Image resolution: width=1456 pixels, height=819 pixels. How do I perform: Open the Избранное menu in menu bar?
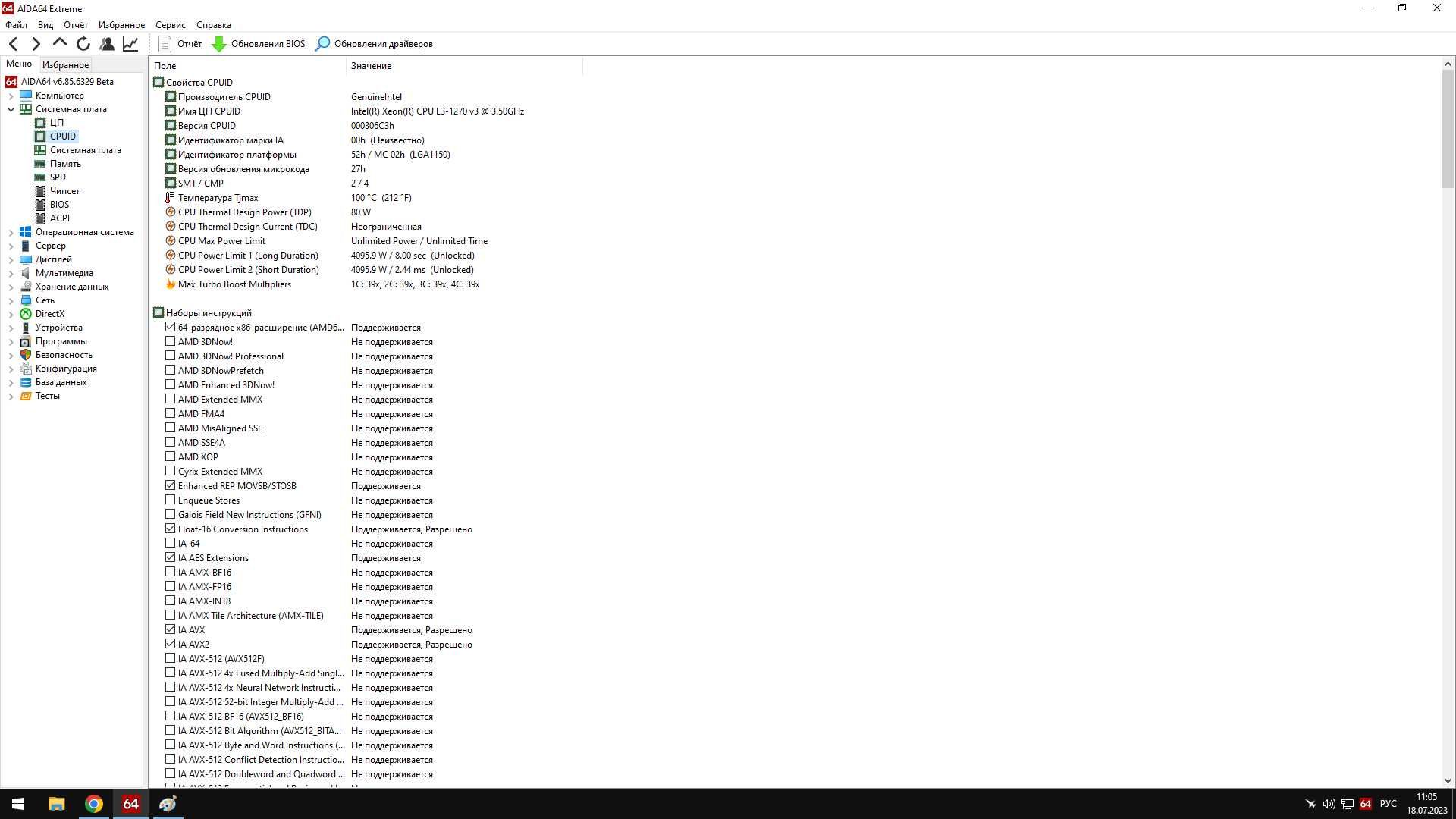coord(121,25)
